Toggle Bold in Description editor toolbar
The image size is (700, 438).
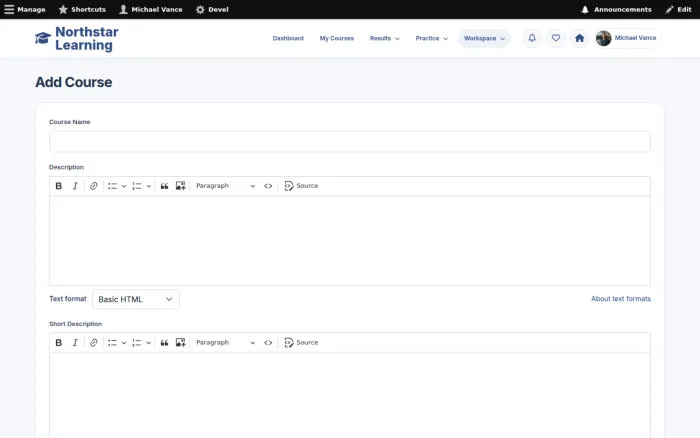click(x=58, y=186)
